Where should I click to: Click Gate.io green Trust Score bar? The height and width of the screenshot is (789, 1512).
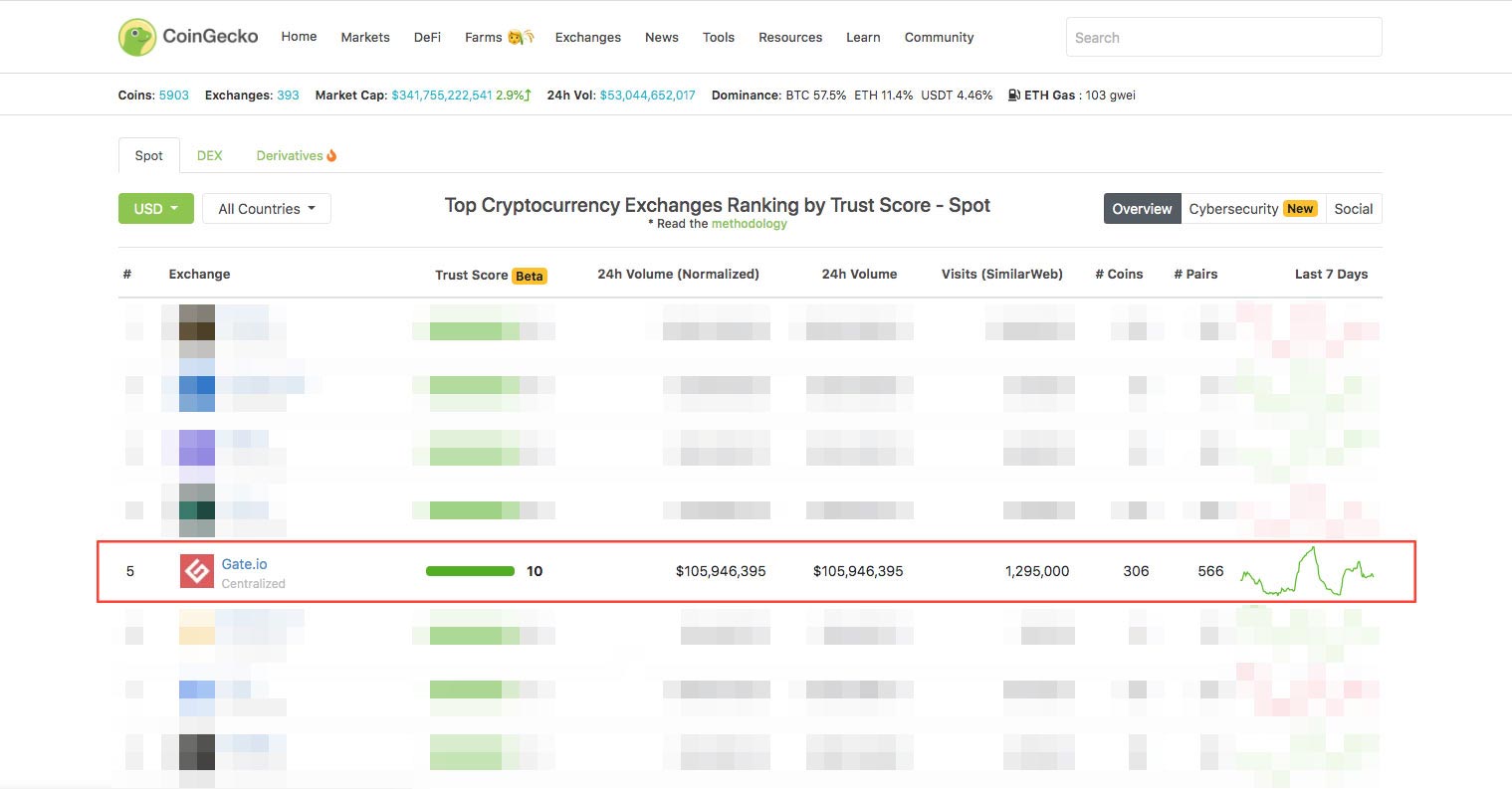[x=470, y=571]
